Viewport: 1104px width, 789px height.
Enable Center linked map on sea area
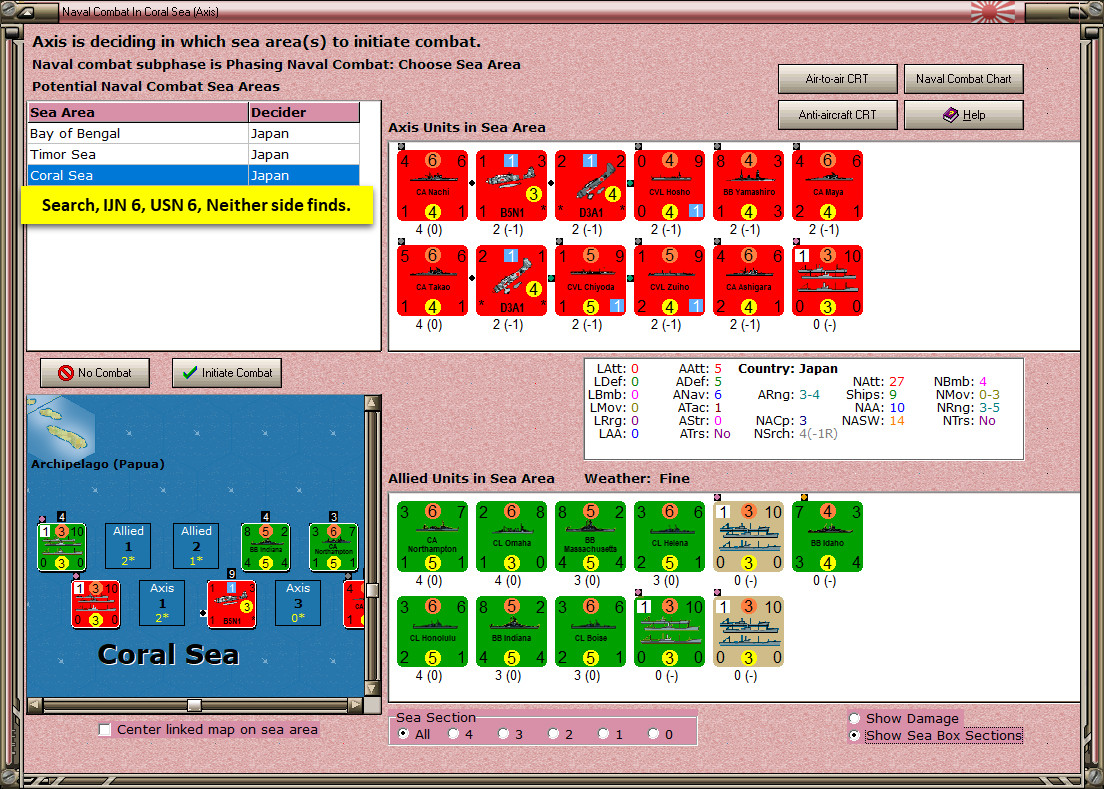(105, 730)
